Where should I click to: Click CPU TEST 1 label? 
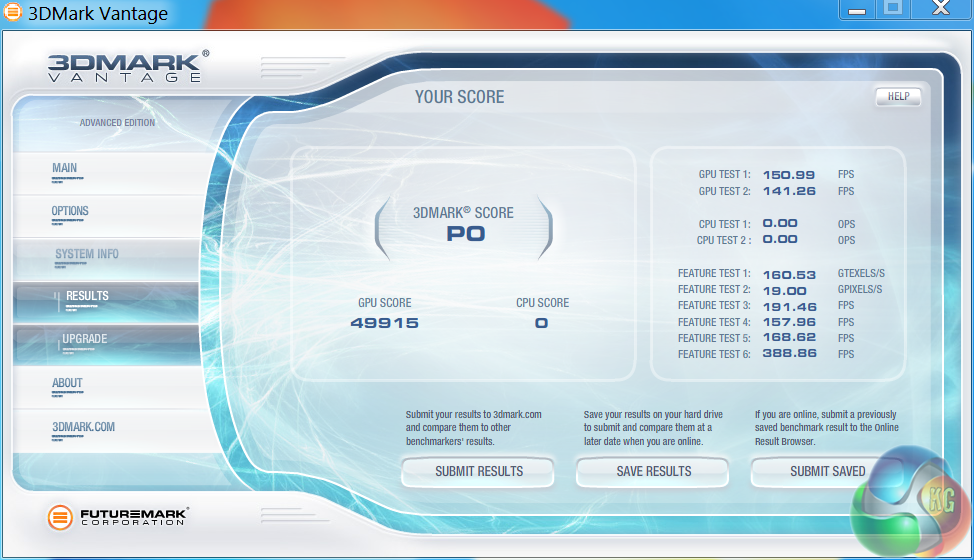tap(724, 224)
